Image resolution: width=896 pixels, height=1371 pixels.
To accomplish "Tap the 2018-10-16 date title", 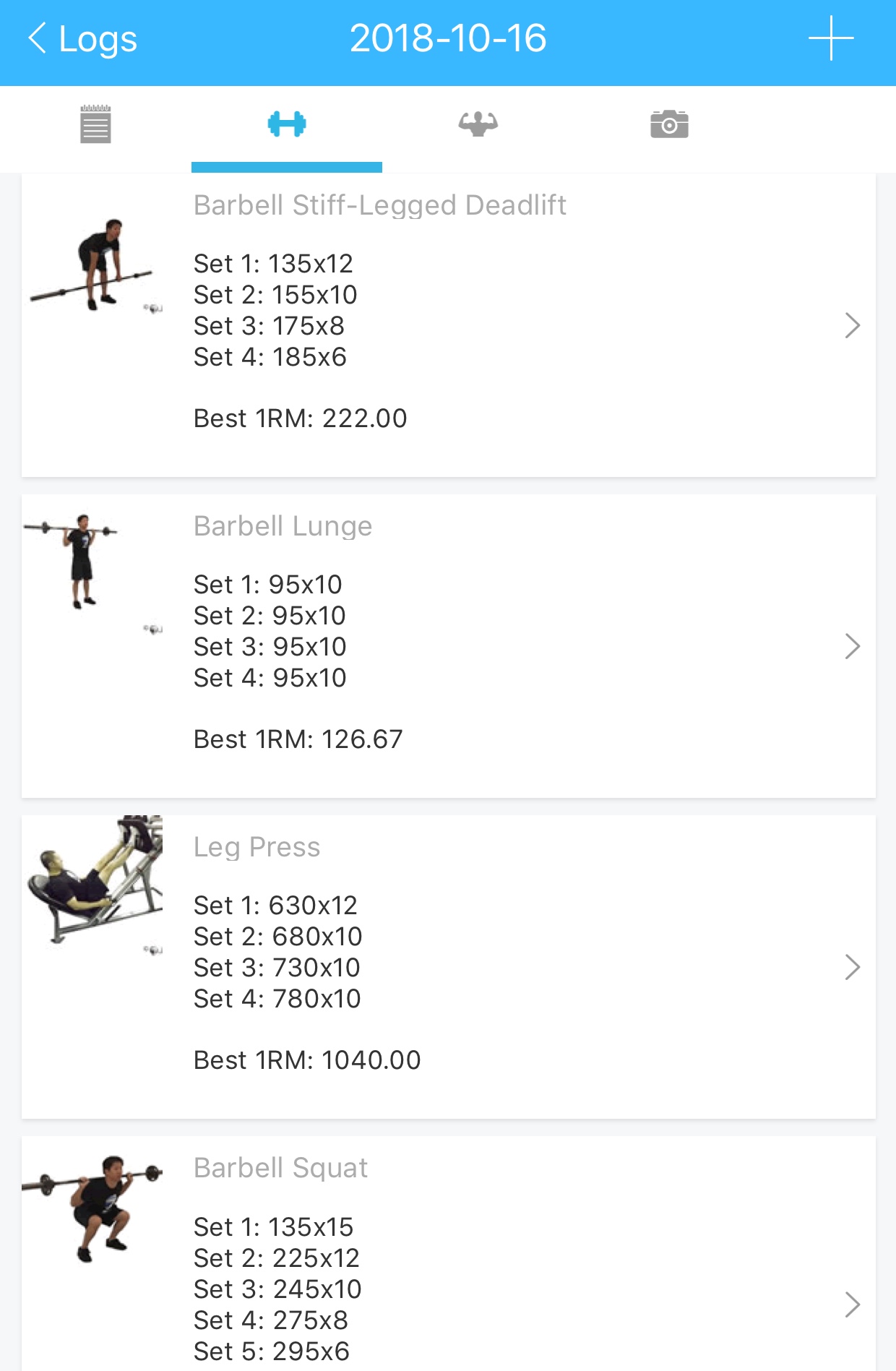I will [448, 38].
